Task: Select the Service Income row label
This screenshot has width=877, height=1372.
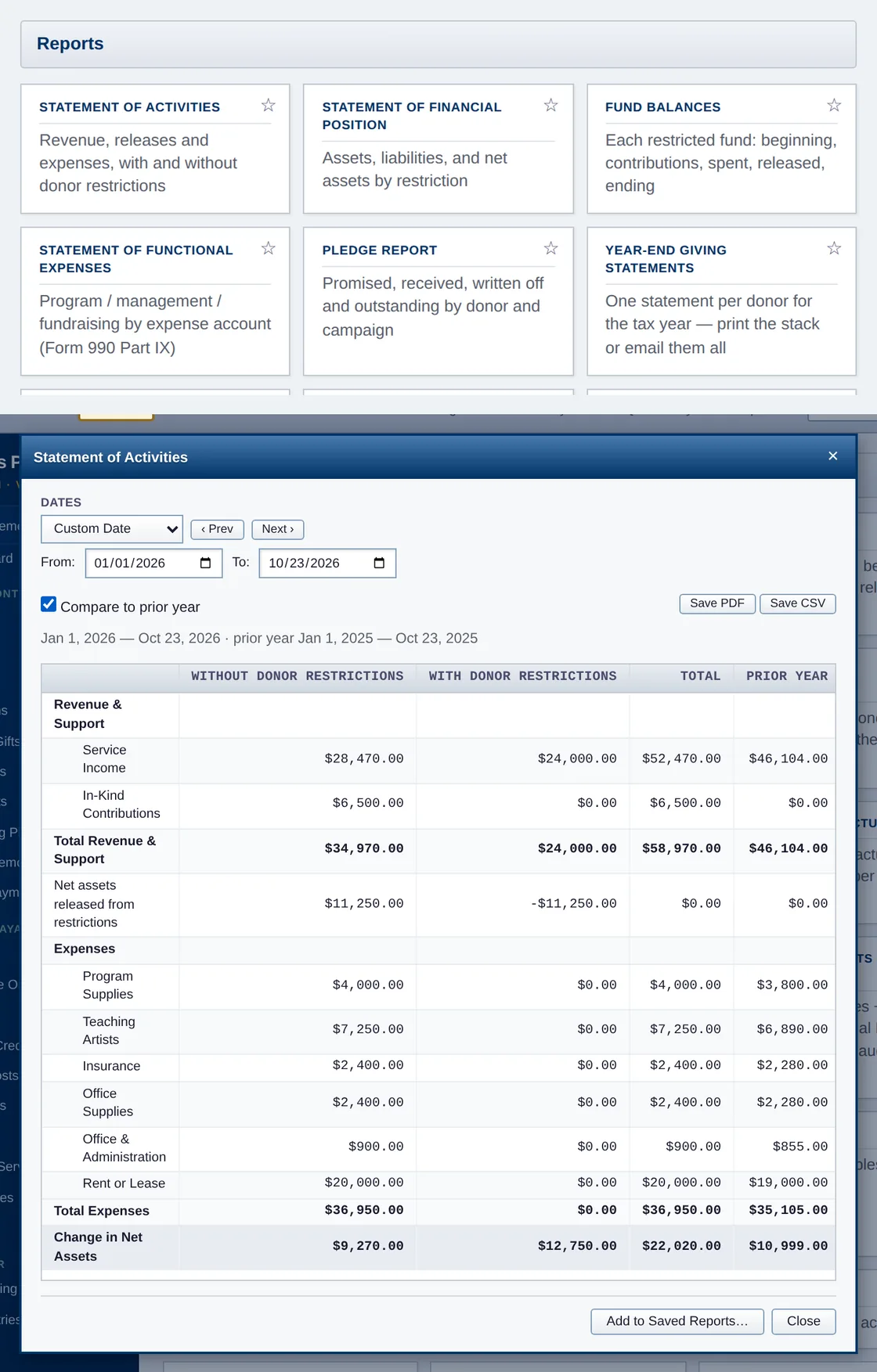Action: 105,759
